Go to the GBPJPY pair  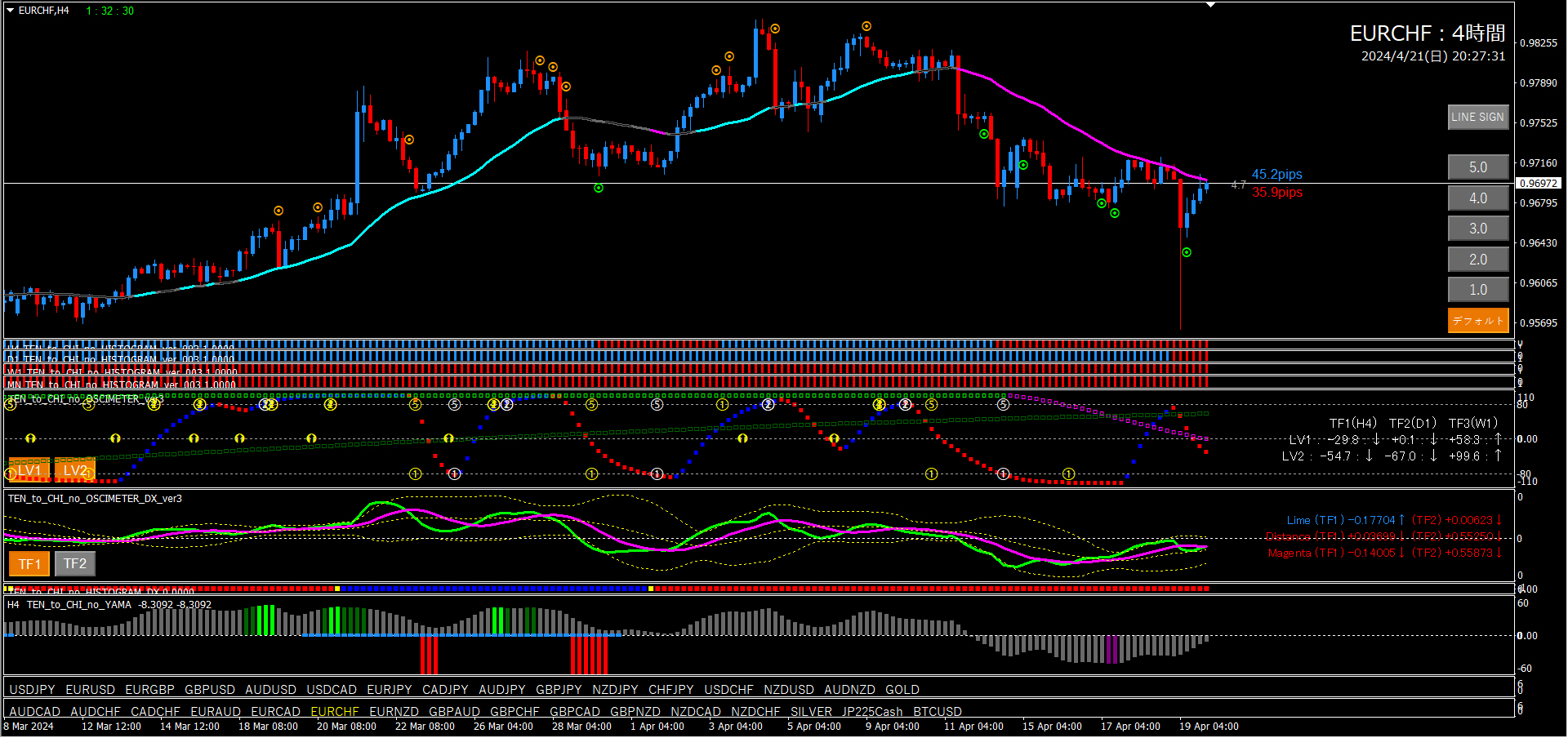[x=559, y=690]
